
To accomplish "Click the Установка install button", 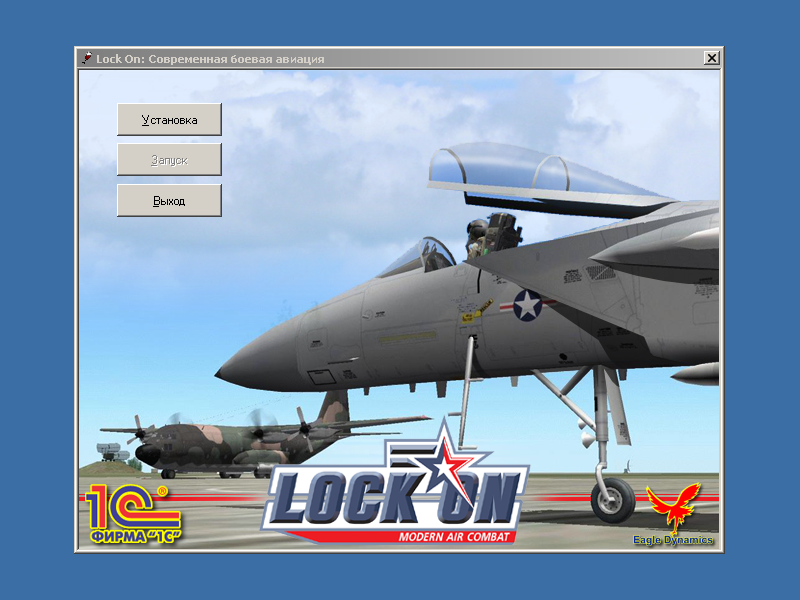I will [x=169, y=119].
